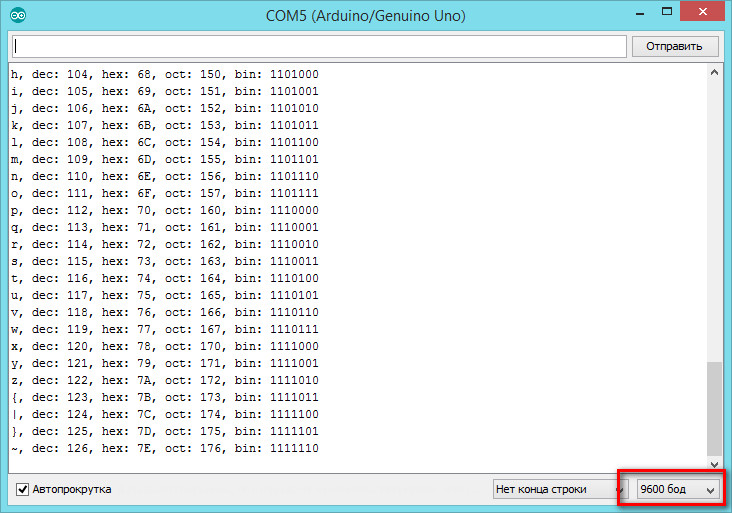Click the vertical scrollbar thumb

point(714,408)
